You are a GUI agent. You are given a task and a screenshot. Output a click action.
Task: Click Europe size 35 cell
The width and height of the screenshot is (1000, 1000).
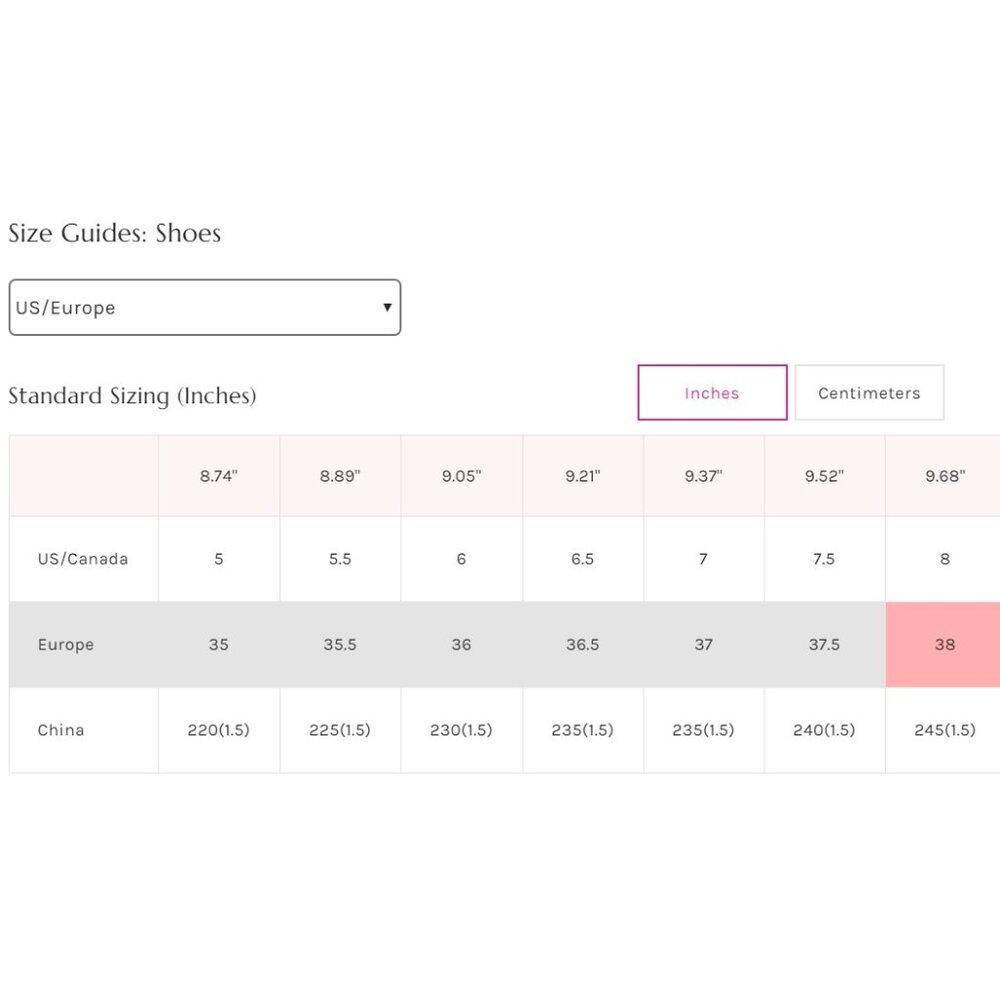pos(219,645)
